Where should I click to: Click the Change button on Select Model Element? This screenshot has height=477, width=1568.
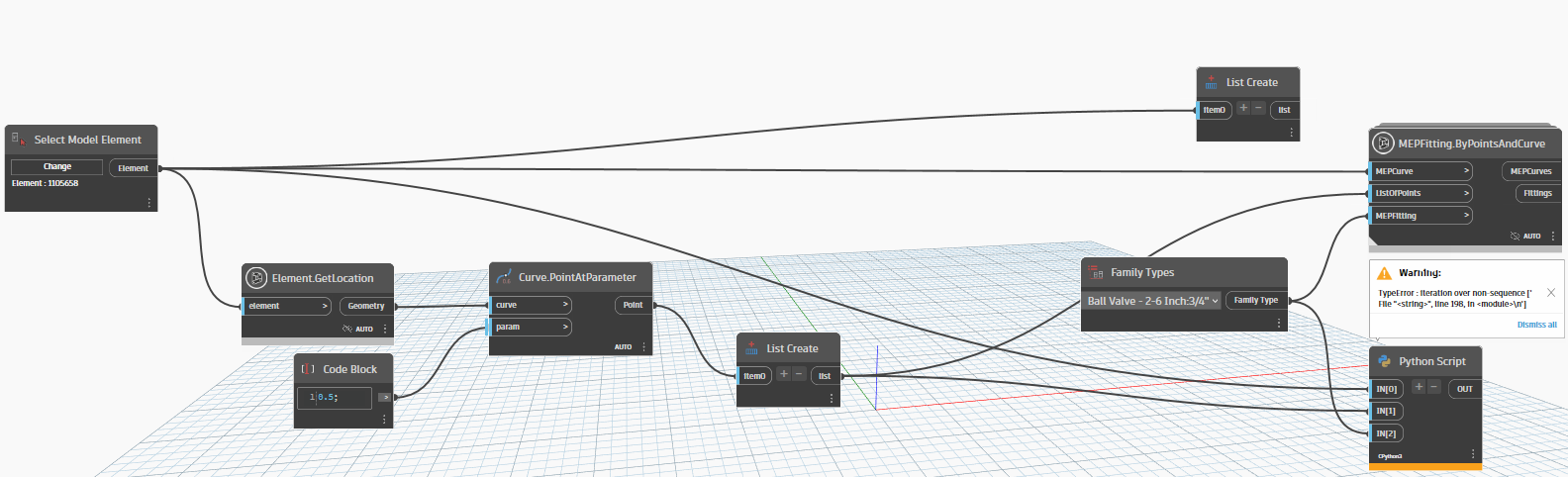[56, 166]
